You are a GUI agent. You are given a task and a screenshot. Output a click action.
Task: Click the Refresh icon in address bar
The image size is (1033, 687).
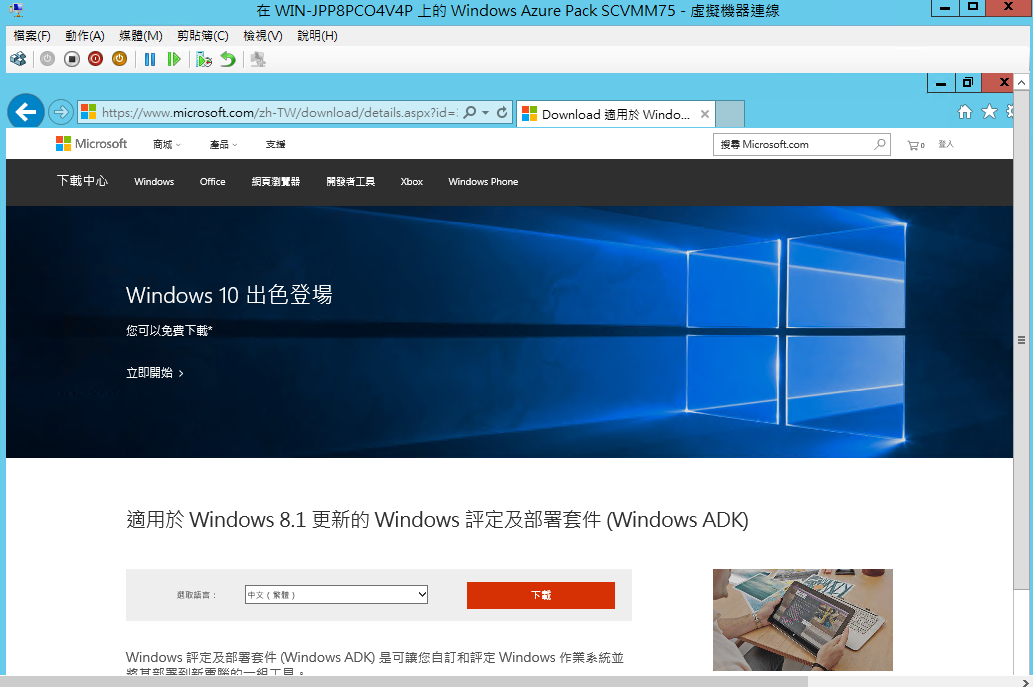(502, 112)
